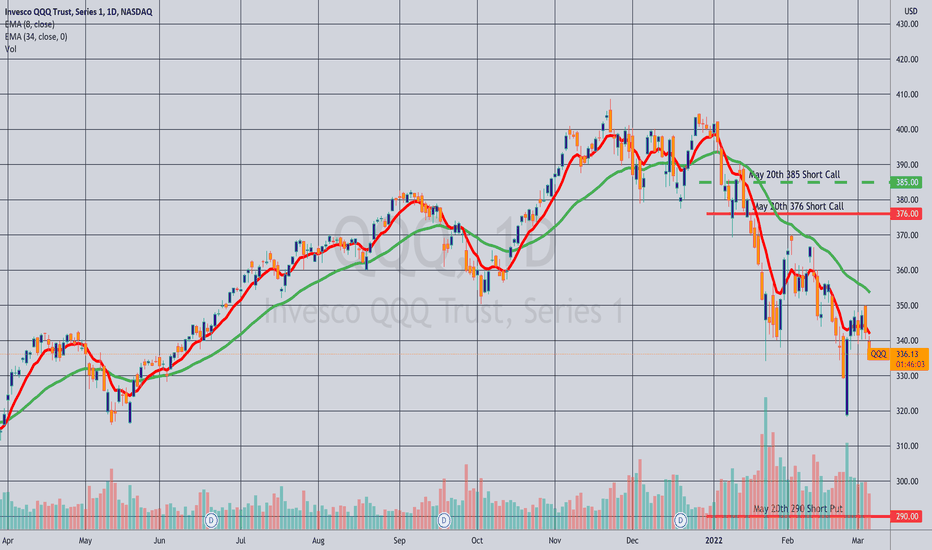
Task: Select the orange QQQ symbol label
Action: (878, 354)
